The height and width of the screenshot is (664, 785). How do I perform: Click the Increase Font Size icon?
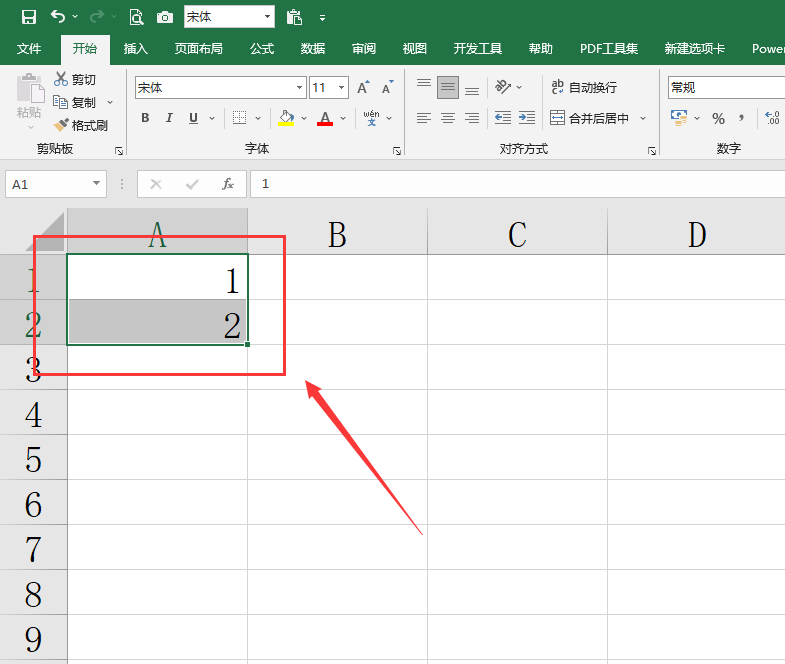click(363, 88)
